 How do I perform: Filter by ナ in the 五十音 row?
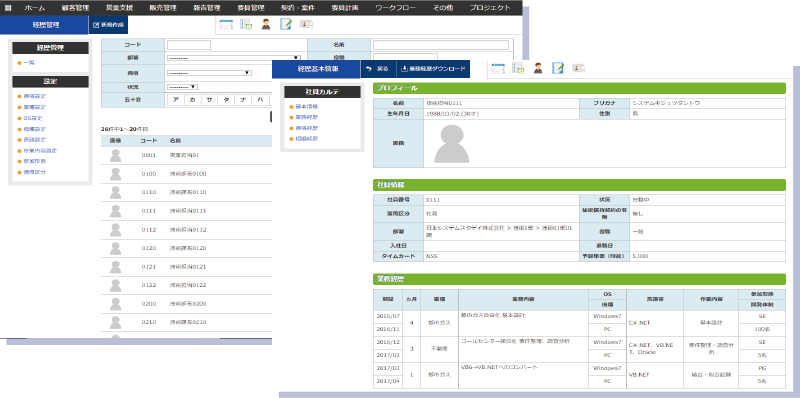click(x=243, y=101)
